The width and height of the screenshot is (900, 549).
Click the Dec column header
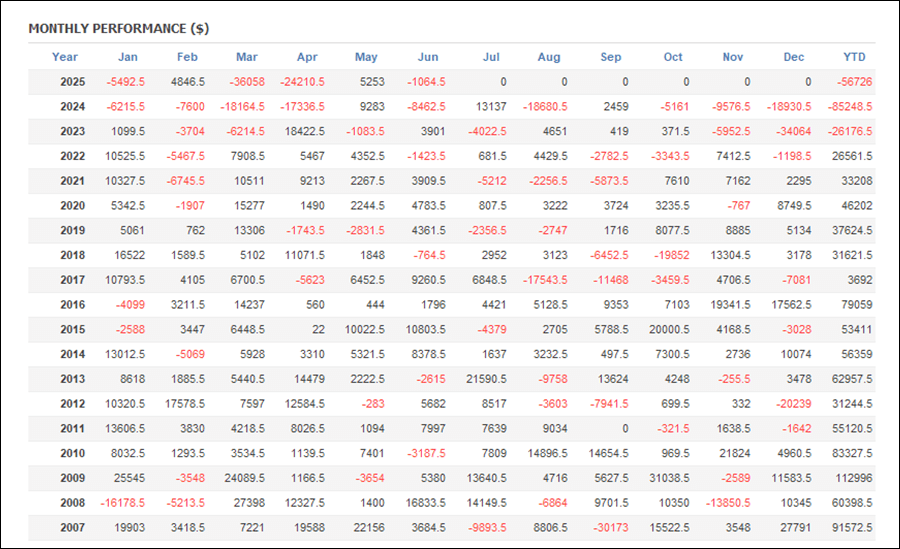[x=794, y=57]
